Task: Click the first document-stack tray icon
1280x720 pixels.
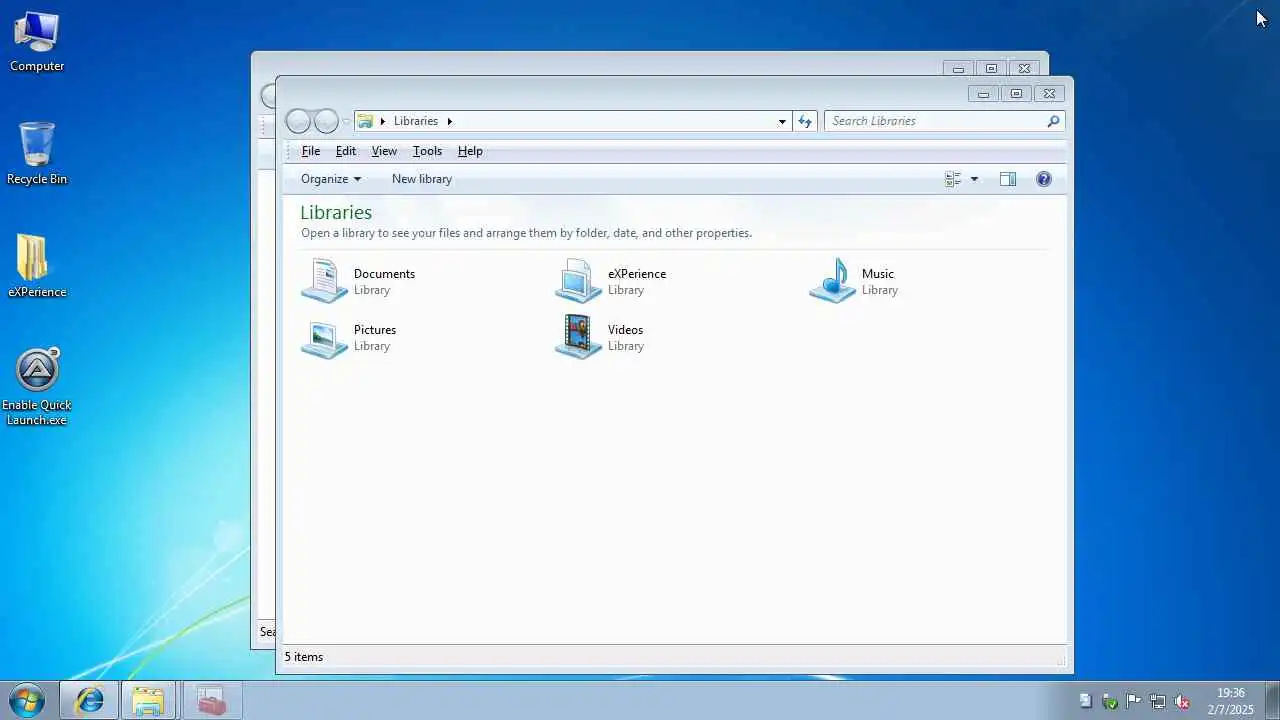Action: coord(1086,701)
